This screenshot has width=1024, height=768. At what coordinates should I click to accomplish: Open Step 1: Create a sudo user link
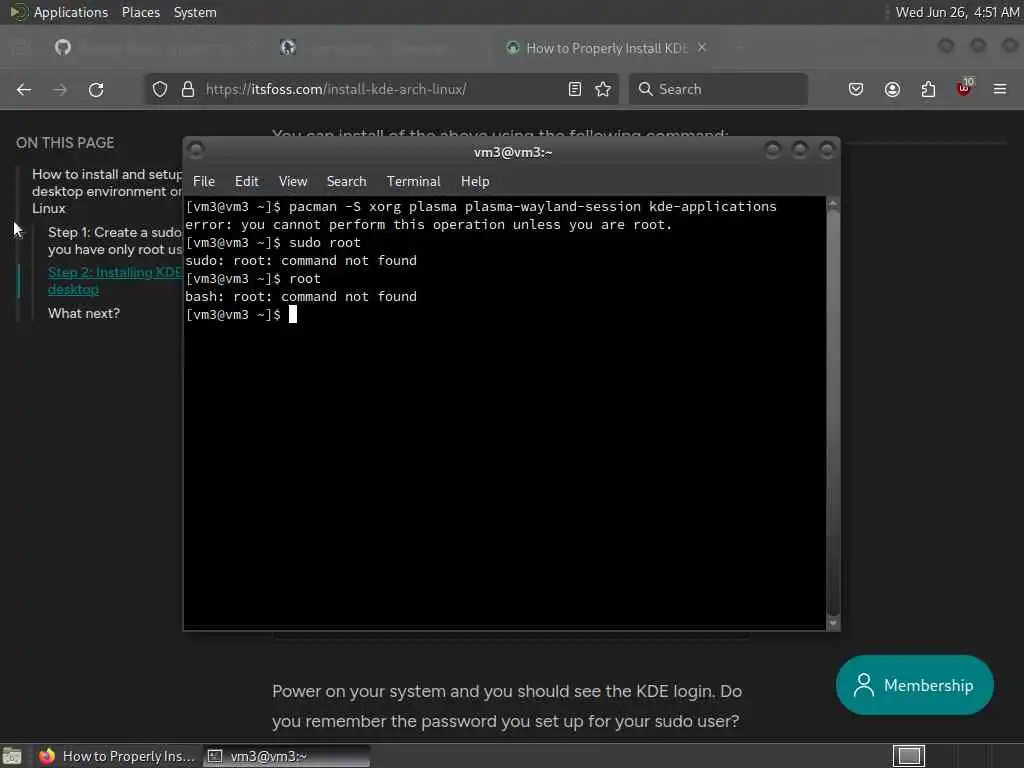tap(115, 241)
